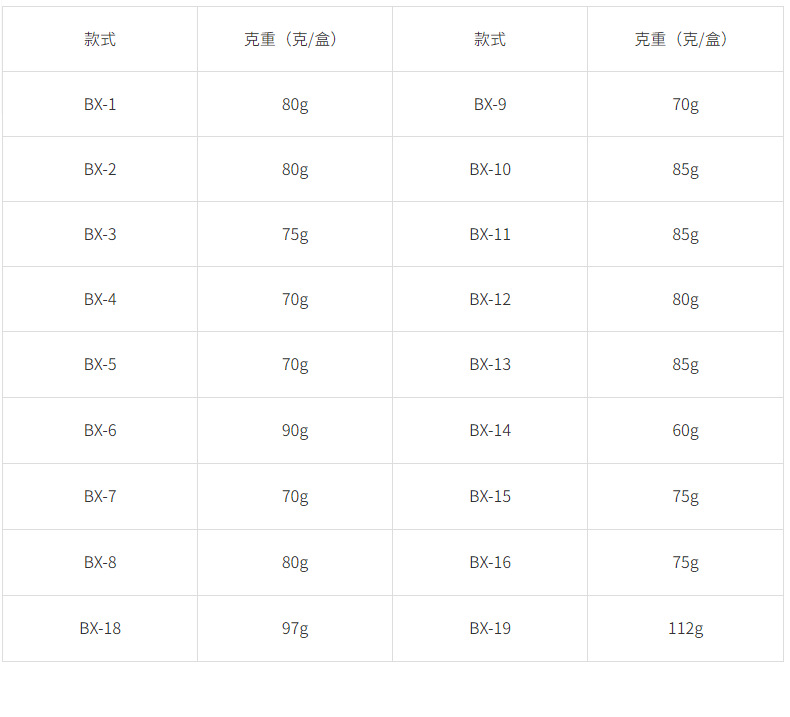Image resolution: width=790 pixels, height=717 pixels.
Task: Click the BX-18 style label
Action: click(x=100, y=628)
